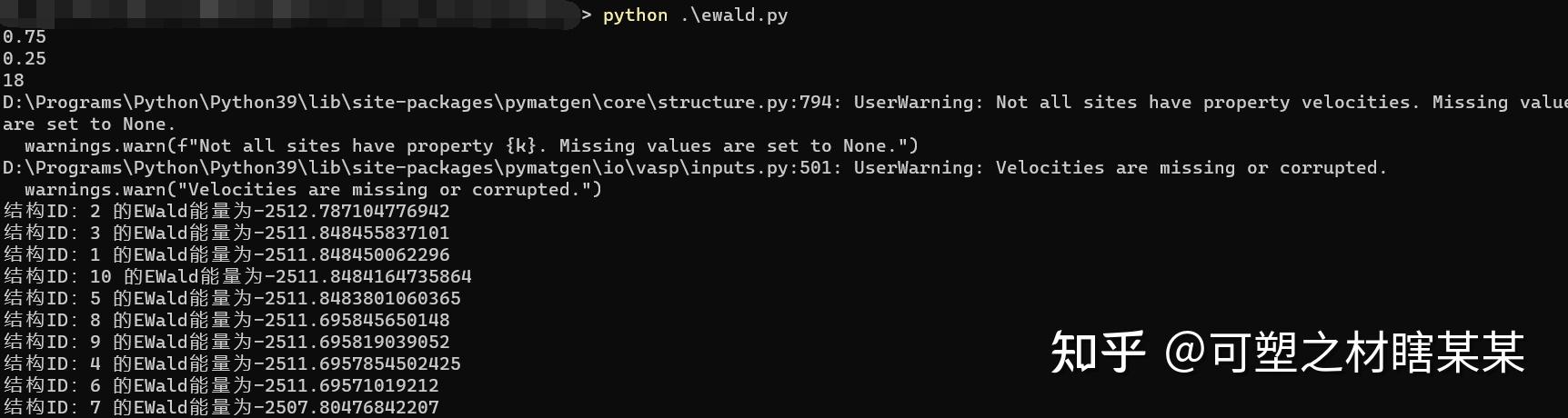Click the structure ID 8 Ewald energy line

[x=226, y=320]
